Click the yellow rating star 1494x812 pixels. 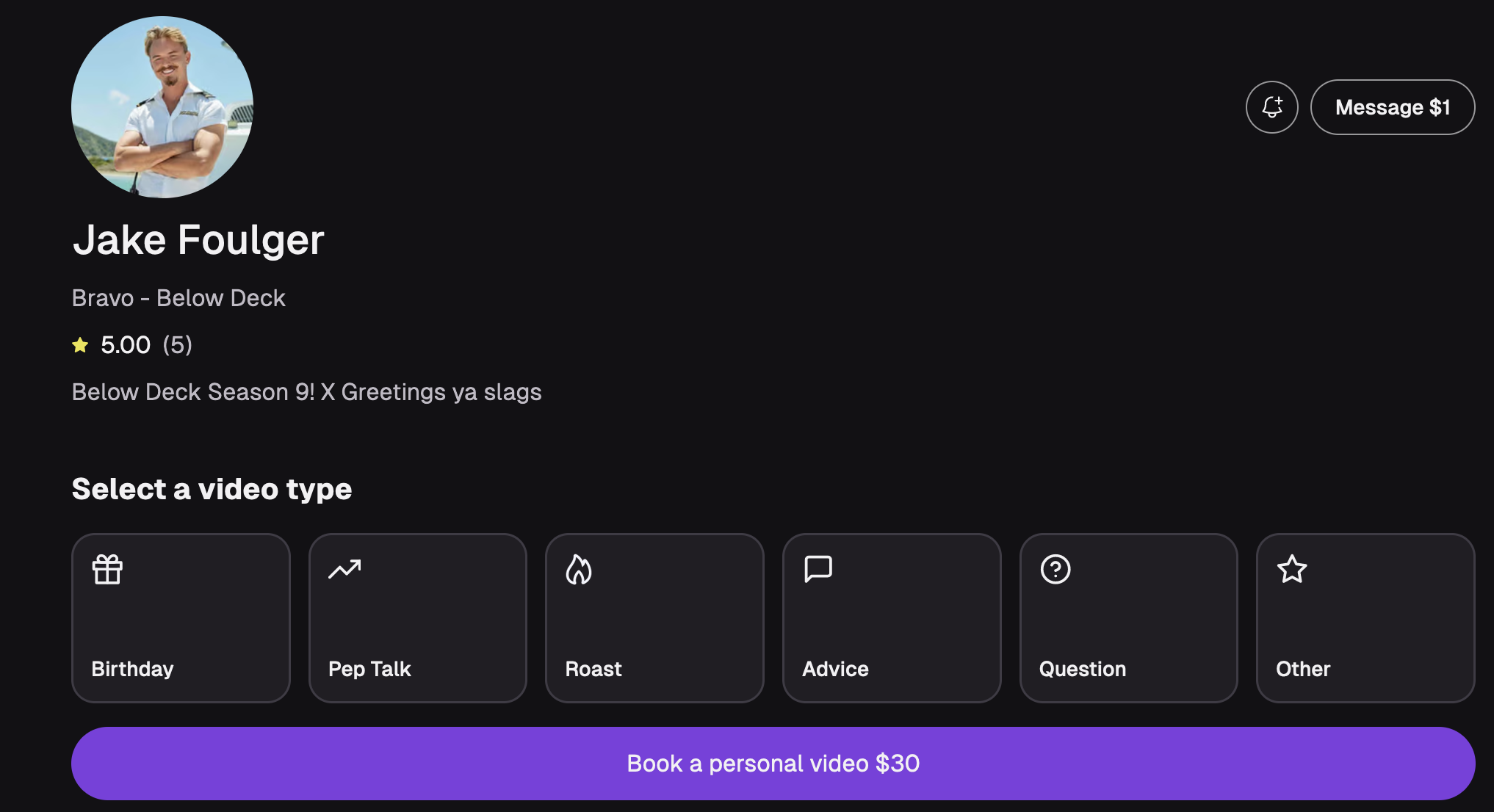pos(80,344)
